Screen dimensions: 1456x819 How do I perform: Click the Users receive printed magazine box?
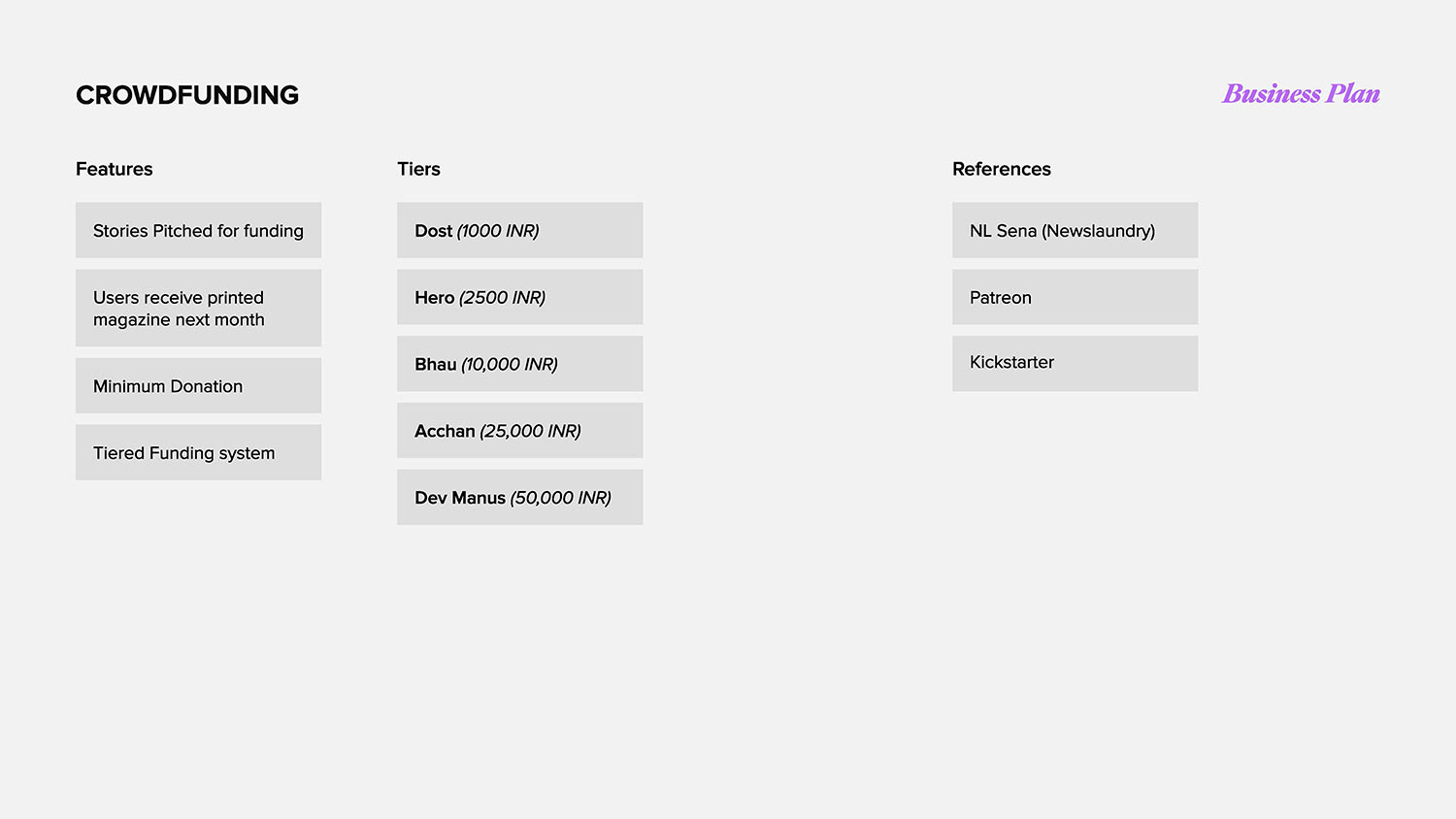point(198,309)
